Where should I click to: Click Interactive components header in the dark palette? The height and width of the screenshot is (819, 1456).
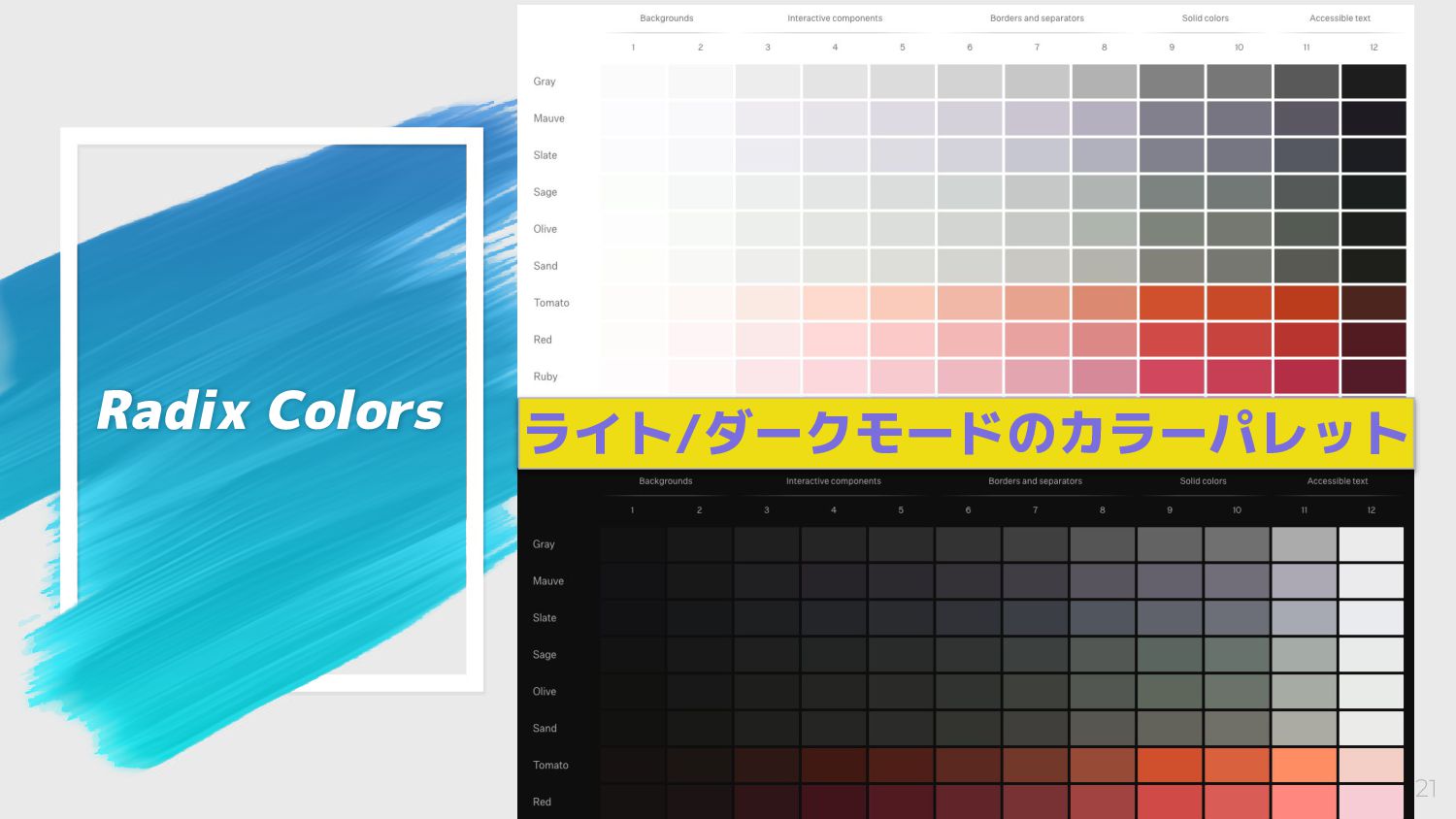click(834, 481)
